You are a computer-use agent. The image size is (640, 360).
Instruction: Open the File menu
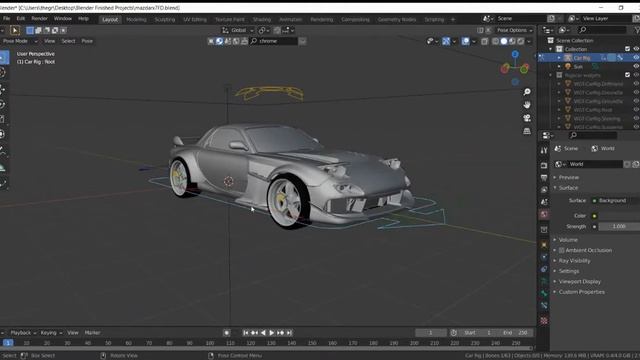tap(7, 19)
